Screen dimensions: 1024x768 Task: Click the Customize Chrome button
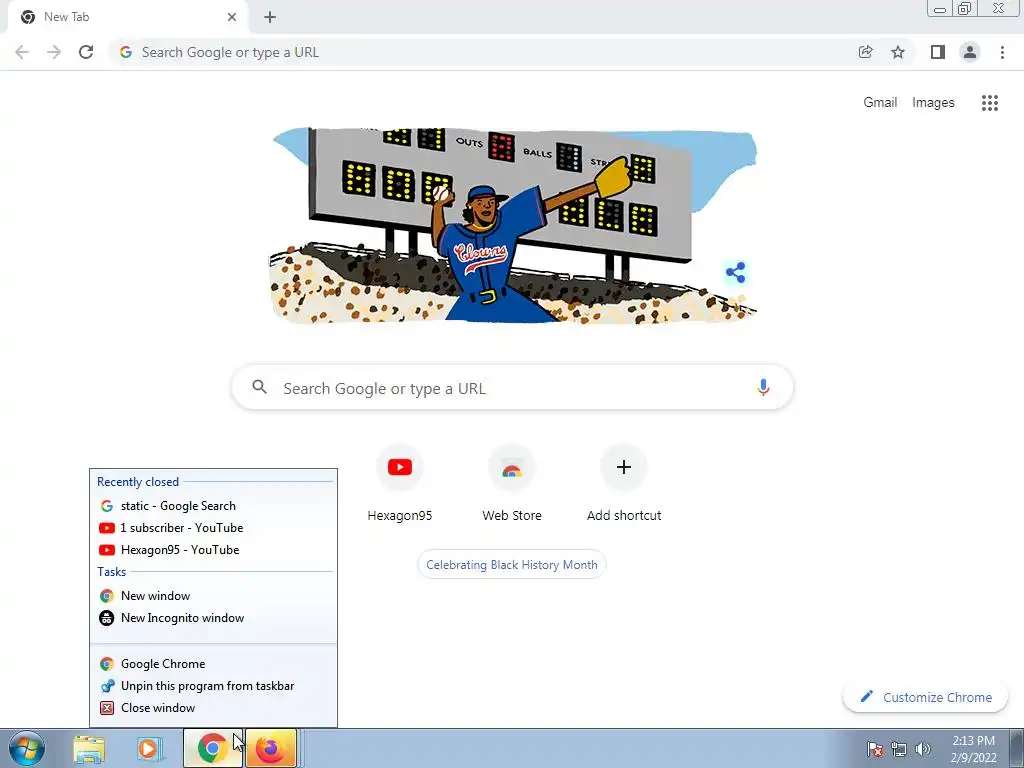pos(927,697)
